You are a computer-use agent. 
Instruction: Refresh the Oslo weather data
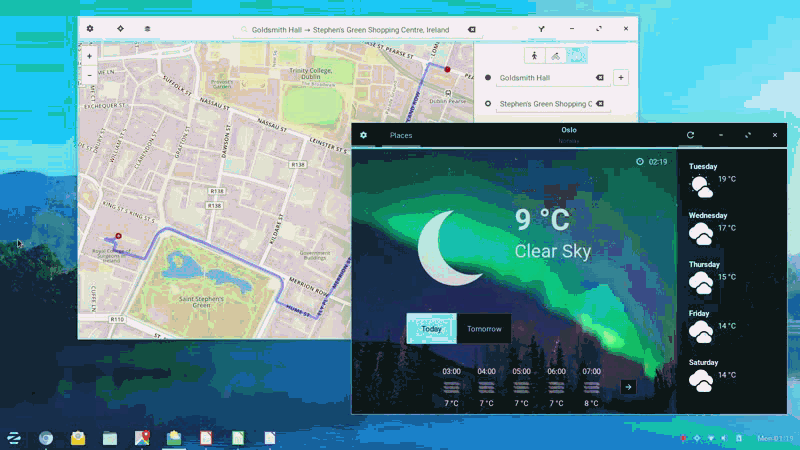[x=690, y=135]
